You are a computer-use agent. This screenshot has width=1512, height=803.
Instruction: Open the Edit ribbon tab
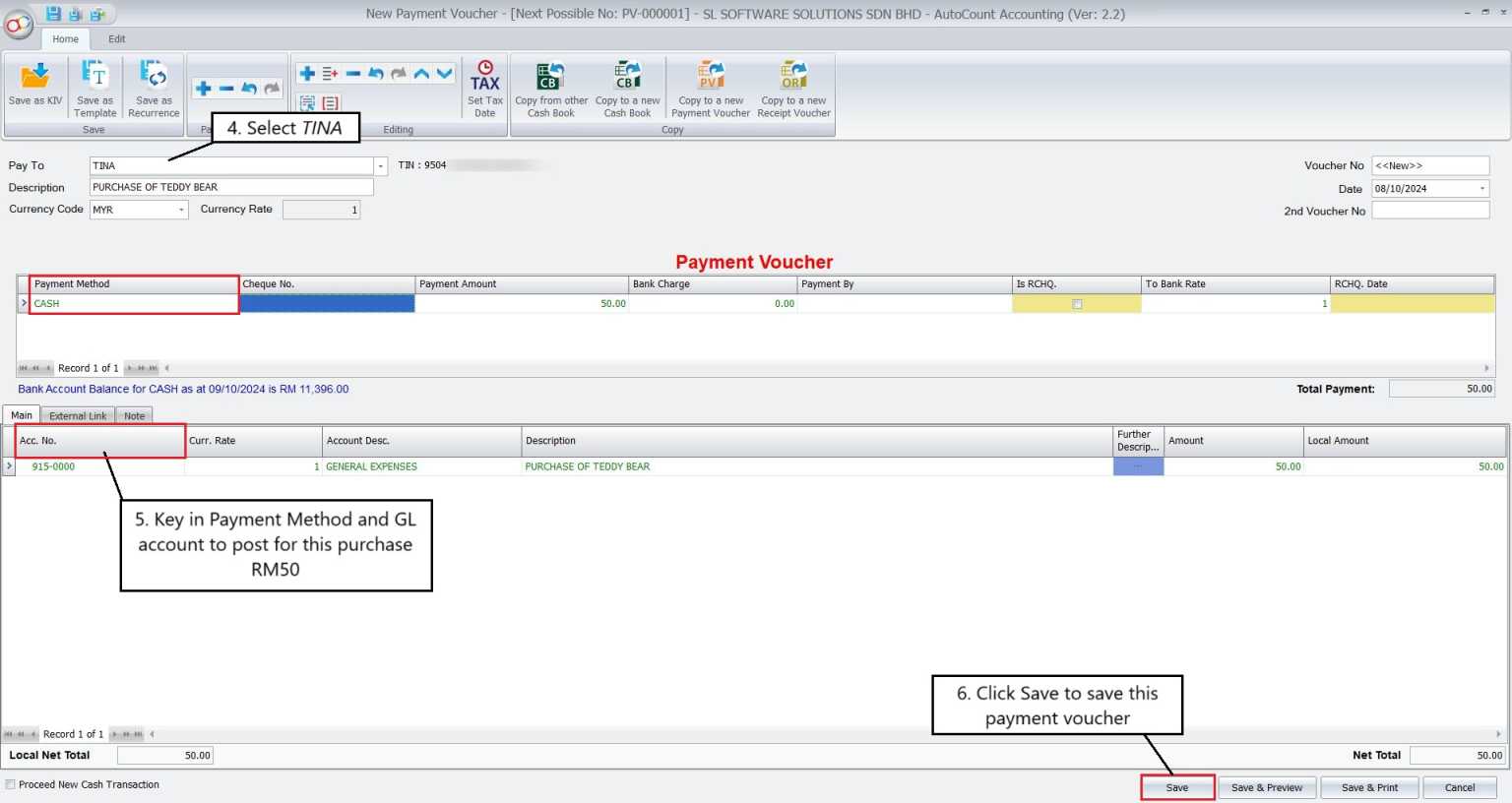click(x=117, y=39)
